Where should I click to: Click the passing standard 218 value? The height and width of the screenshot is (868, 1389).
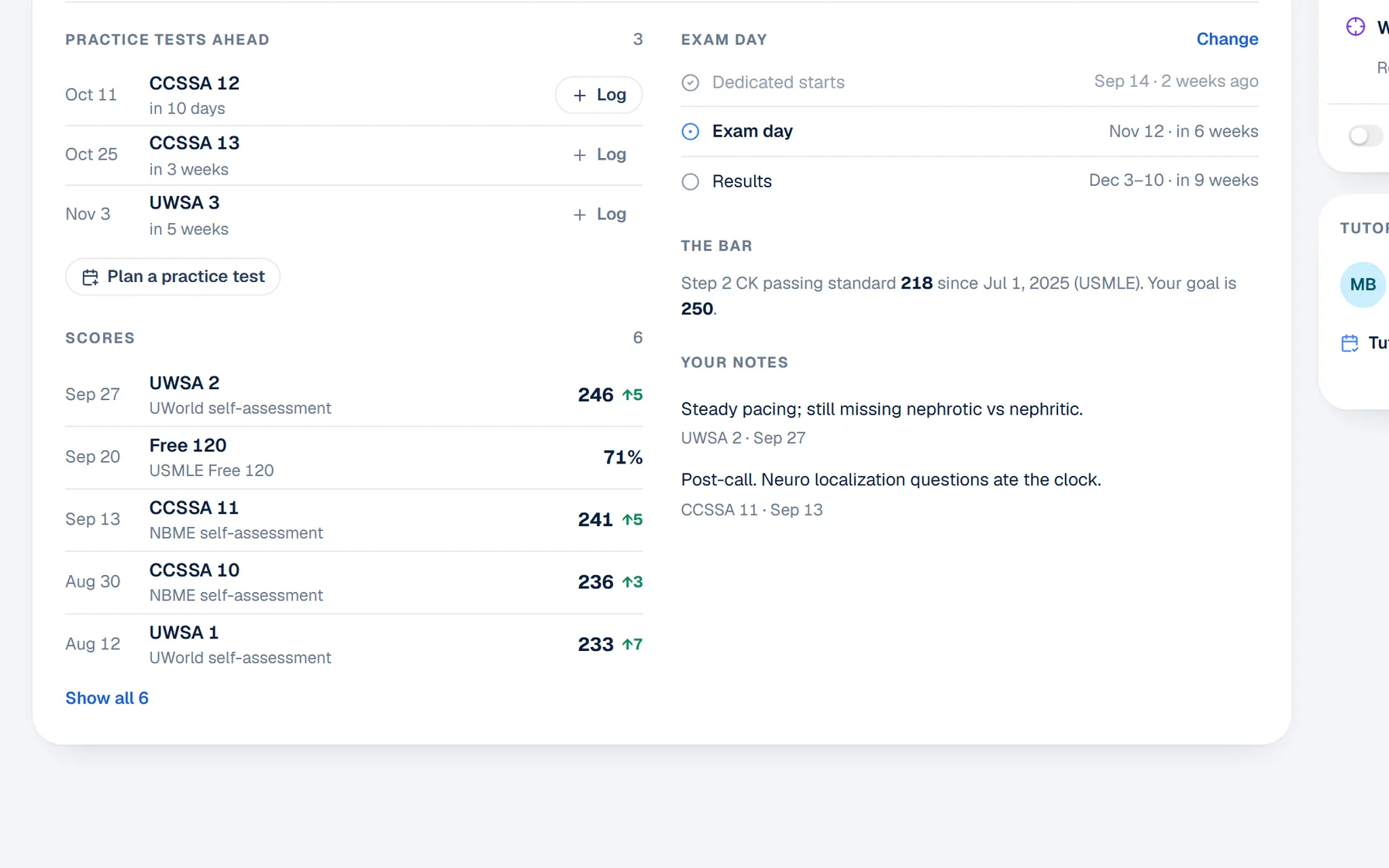click(x=916, y=284)
